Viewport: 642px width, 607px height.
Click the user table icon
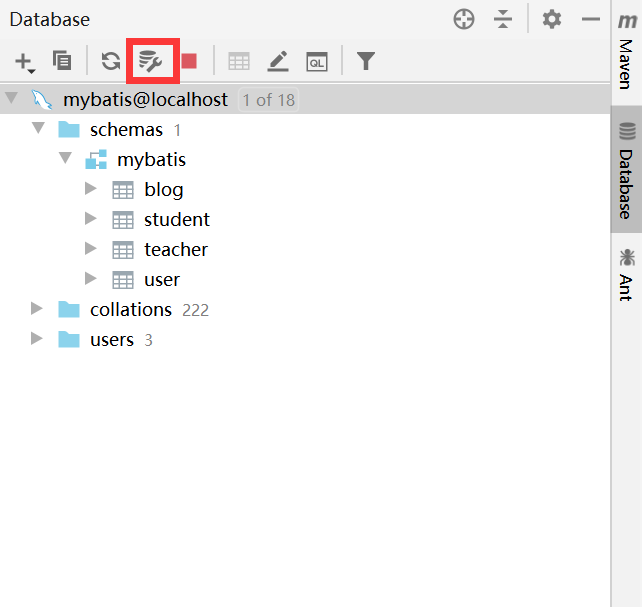pos(123,280)
